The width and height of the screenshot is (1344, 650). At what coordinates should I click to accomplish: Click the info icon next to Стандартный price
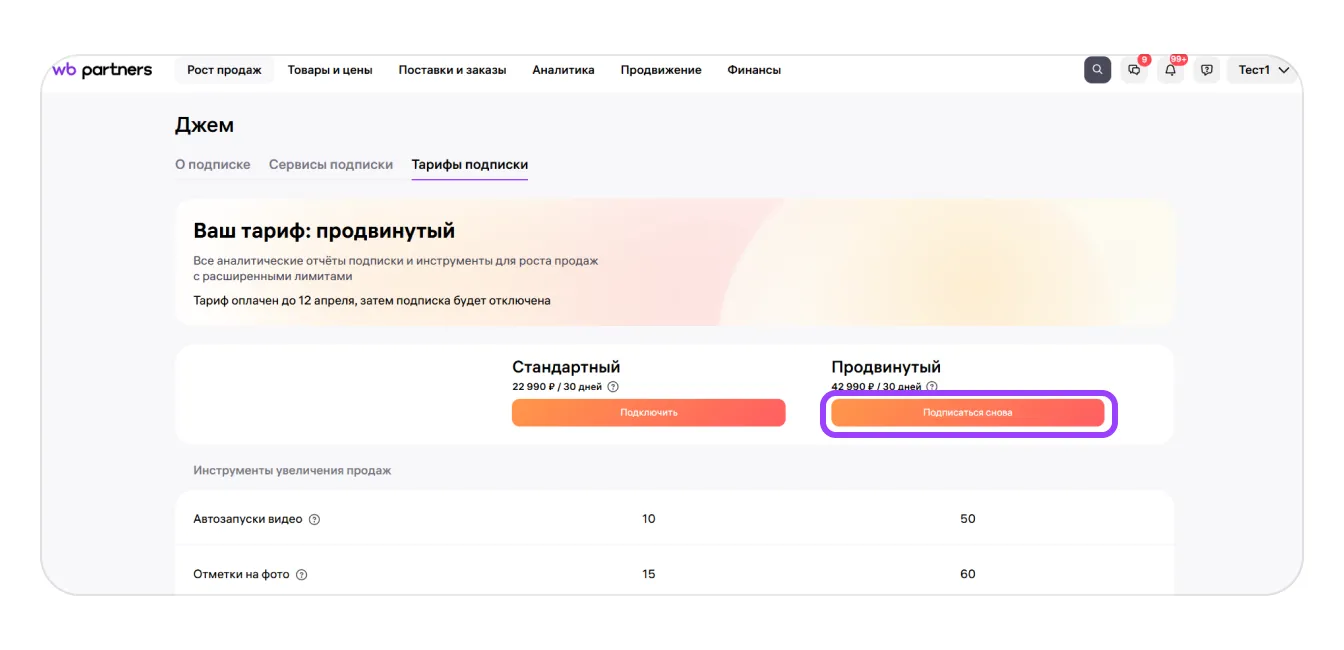(613, 387)
